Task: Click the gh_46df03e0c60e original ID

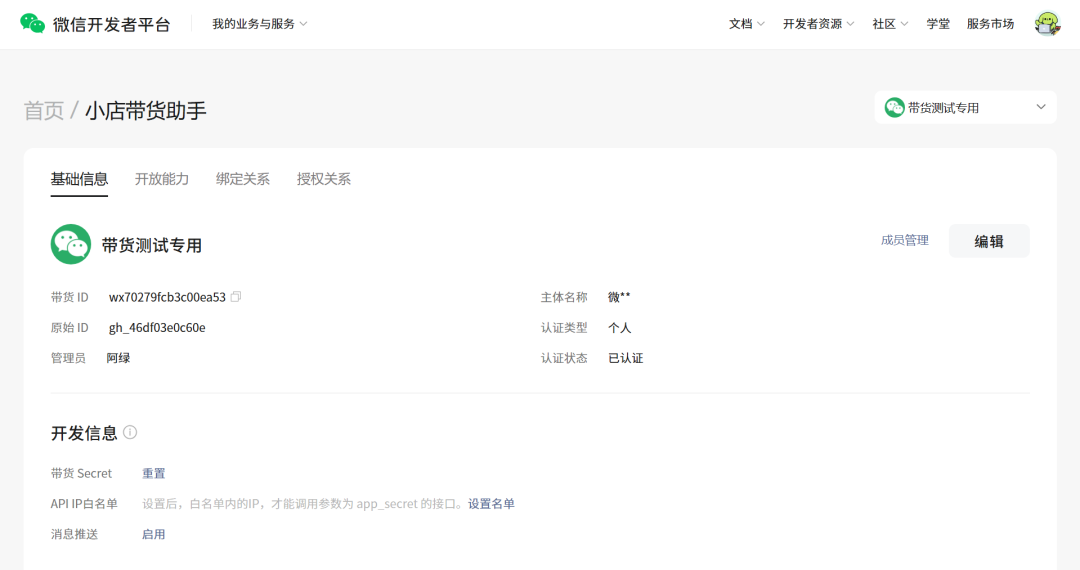Action: (157, 328)
